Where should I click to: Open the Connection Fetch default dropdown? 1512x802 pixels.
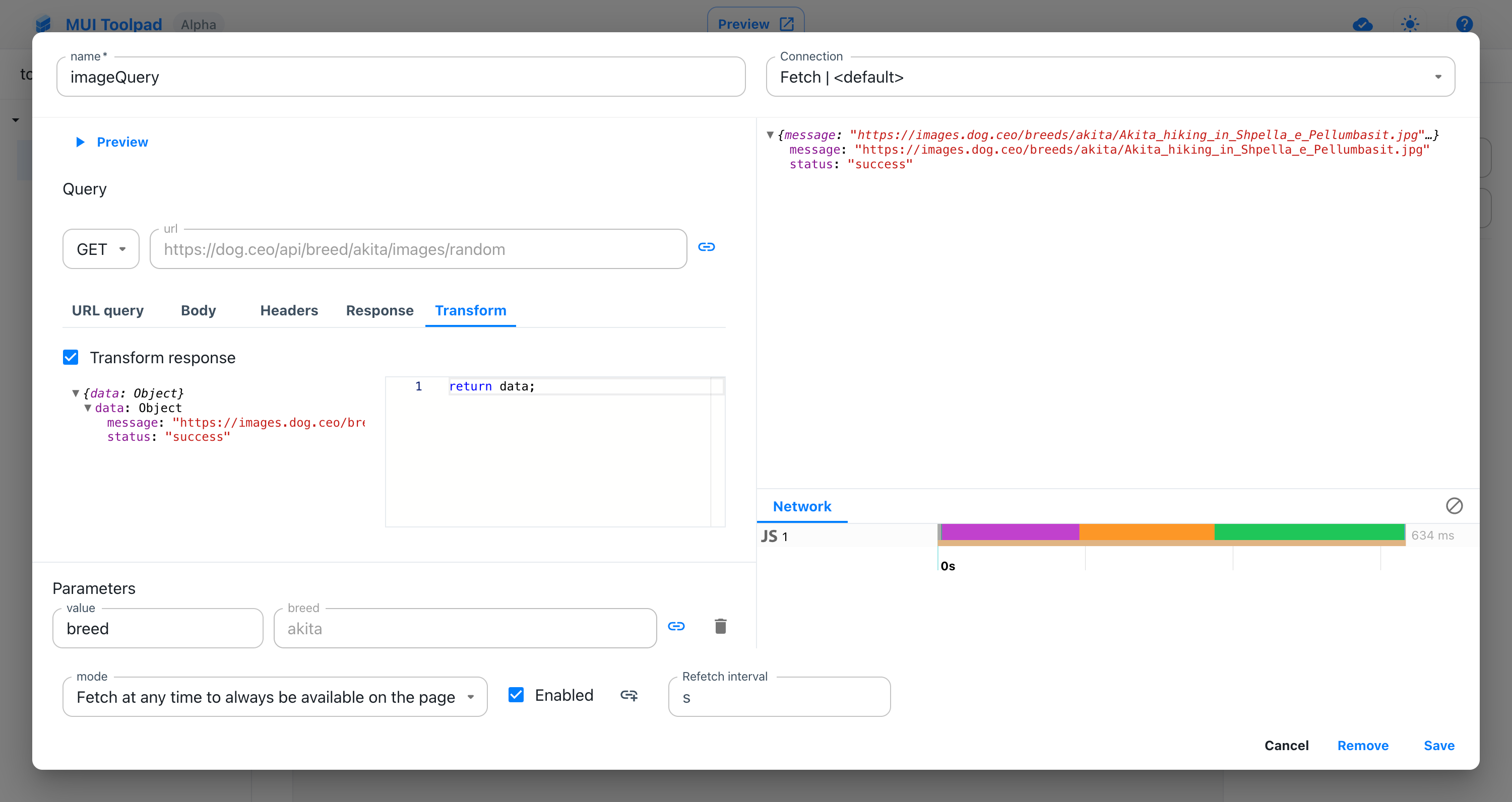[x=1110, y=76]
